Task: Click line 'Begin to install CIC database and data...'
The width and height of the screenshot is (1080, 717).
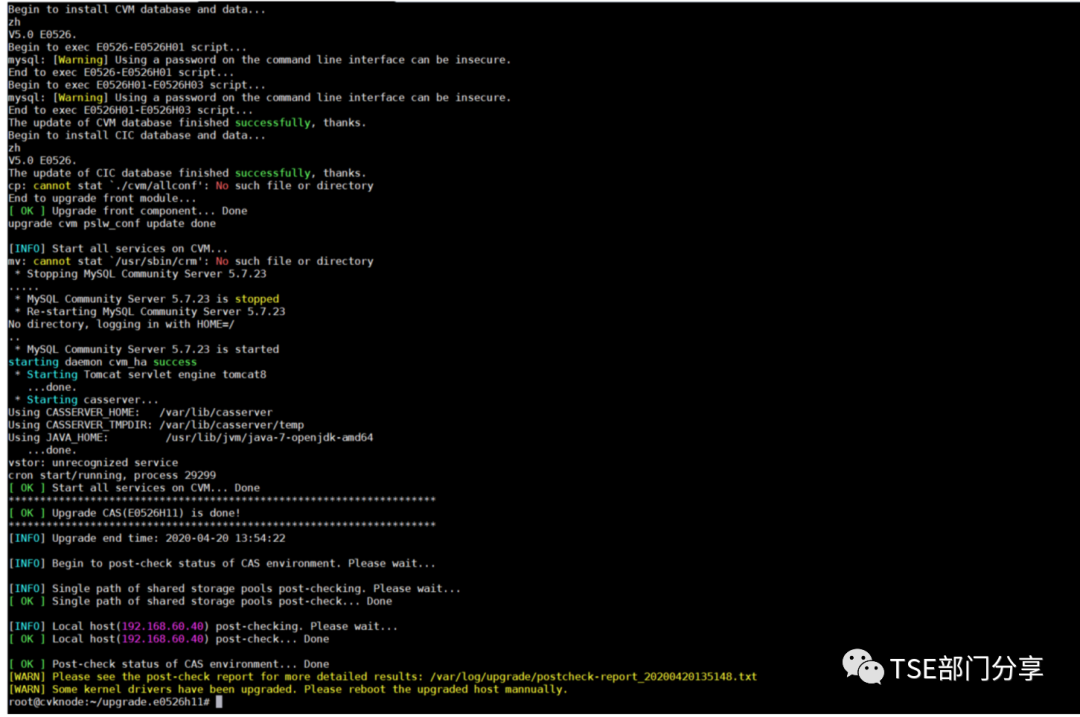Action: pos(136,135)
